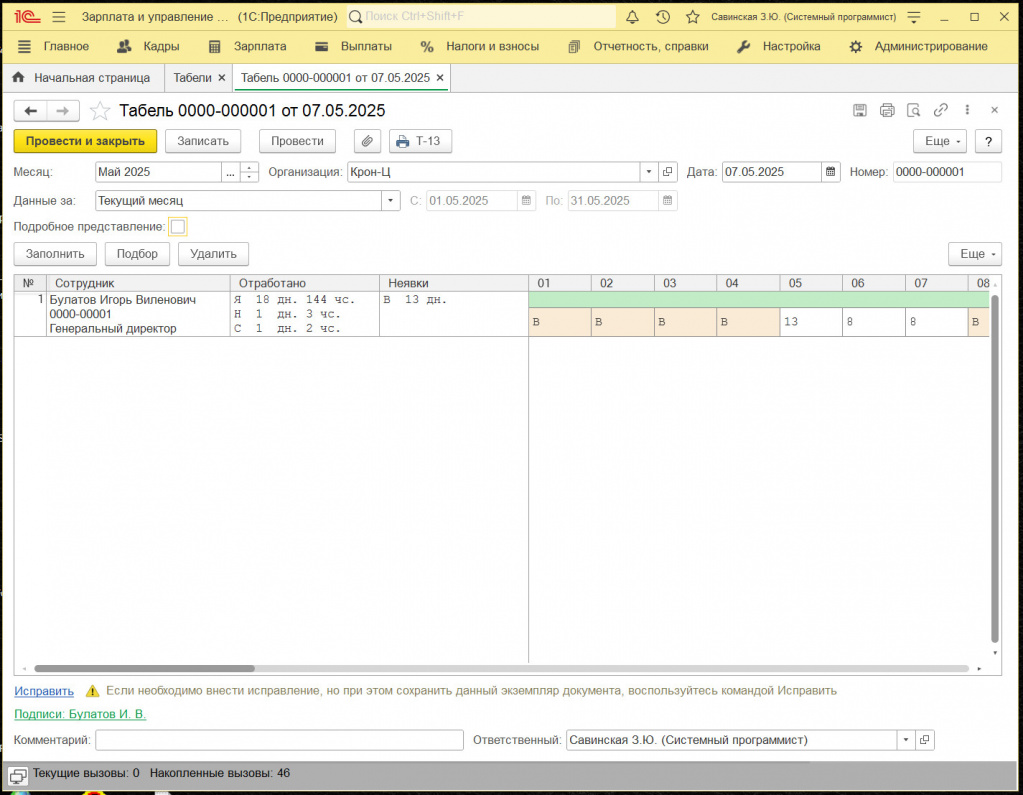1023x795 pixels.
Task: Open calendar for Дата field
Action: pyautogui.click(x=831, y=172)
